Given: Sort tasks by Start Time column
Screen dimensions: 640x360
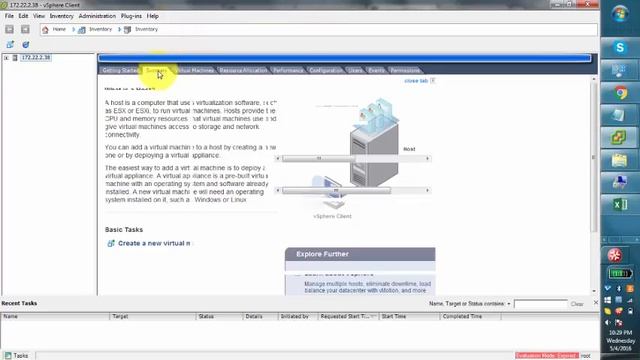Looking at the screenshot, I should (x=409, y=316).
